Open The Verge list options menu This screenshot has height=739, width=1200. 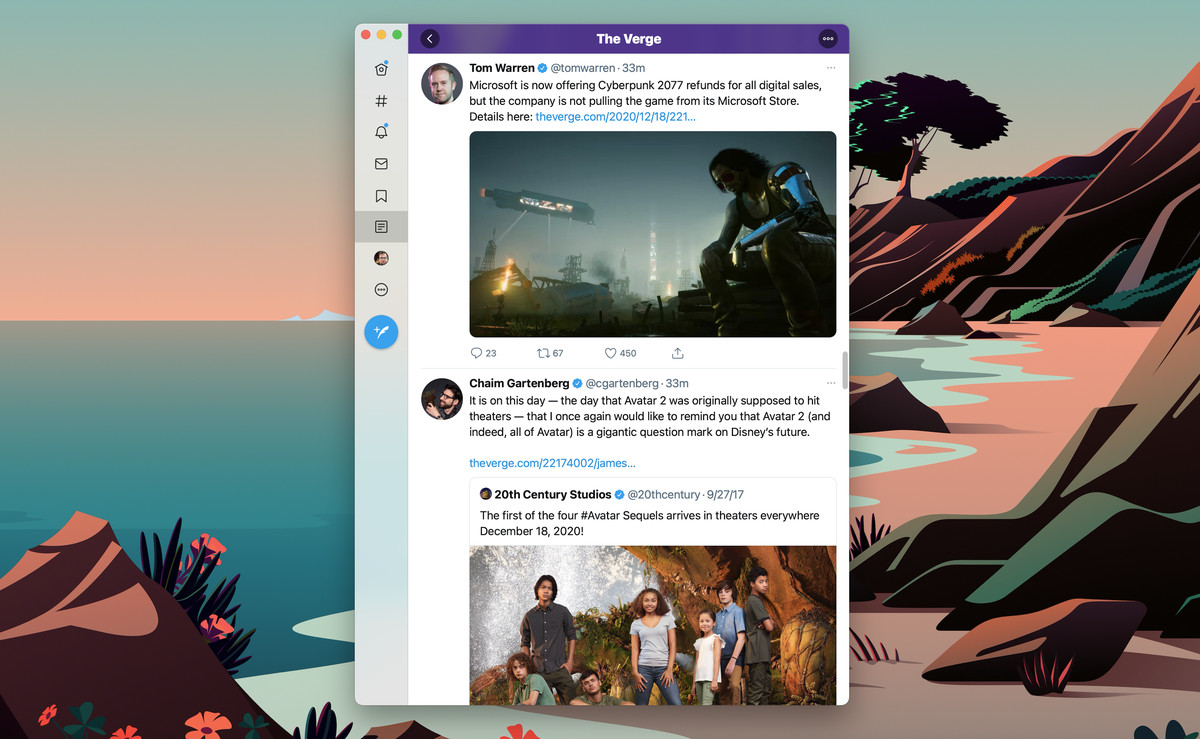[x=828, y=38]
